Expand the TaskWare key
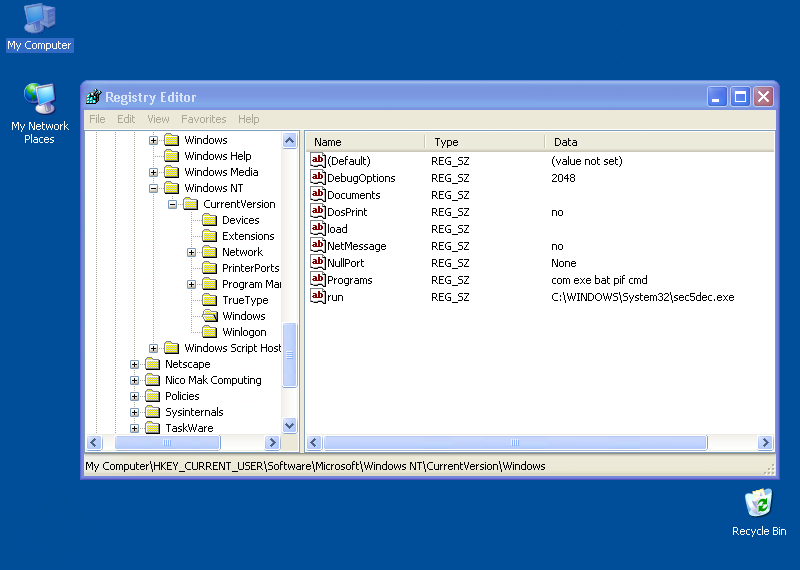 click(x=134, y=428)
